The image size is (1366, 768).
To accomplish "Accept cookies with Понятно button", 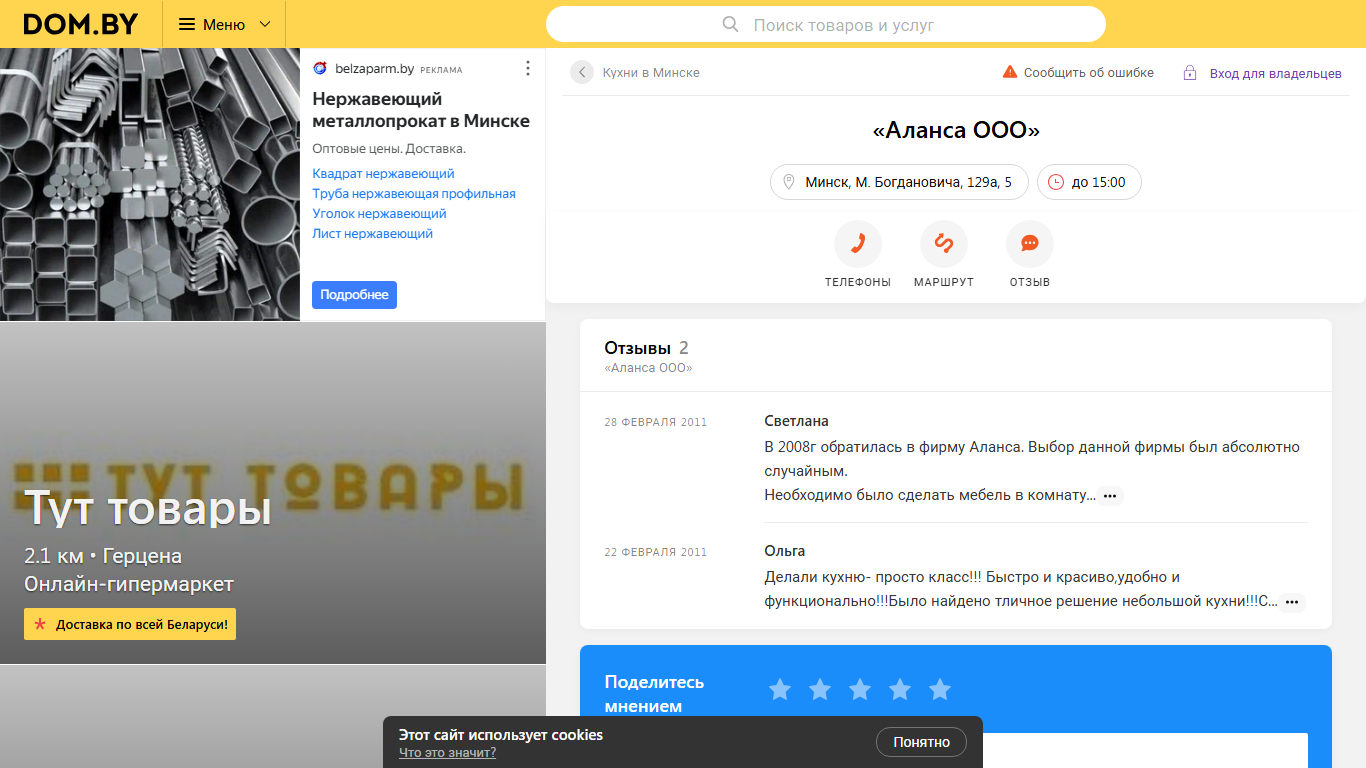I will coord(921,742).
